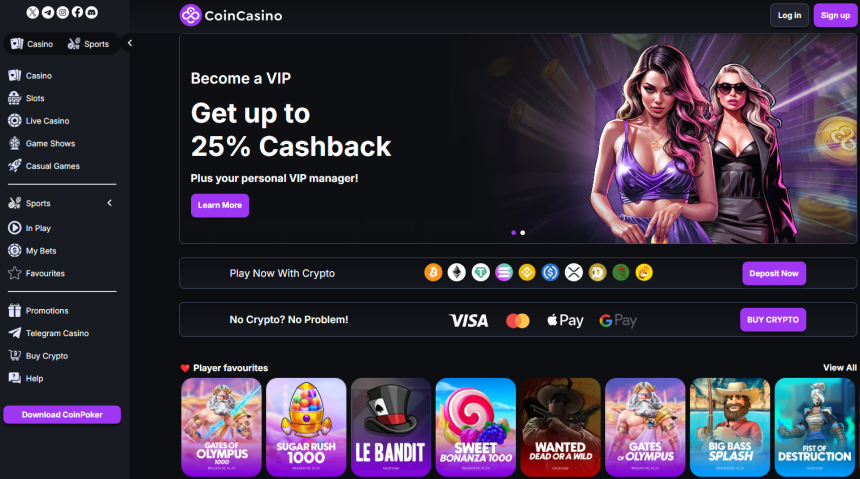Click the Bitcoin coin icon

(x=433, y=272)
